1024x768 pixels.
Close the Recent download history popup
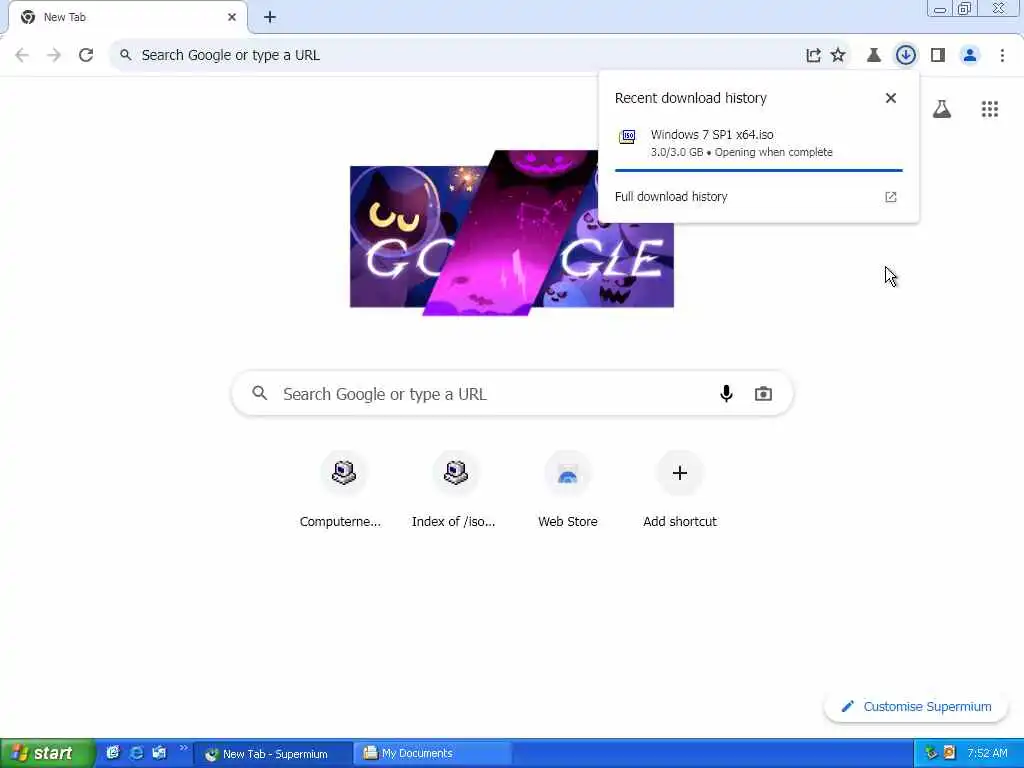pos(891,98)
